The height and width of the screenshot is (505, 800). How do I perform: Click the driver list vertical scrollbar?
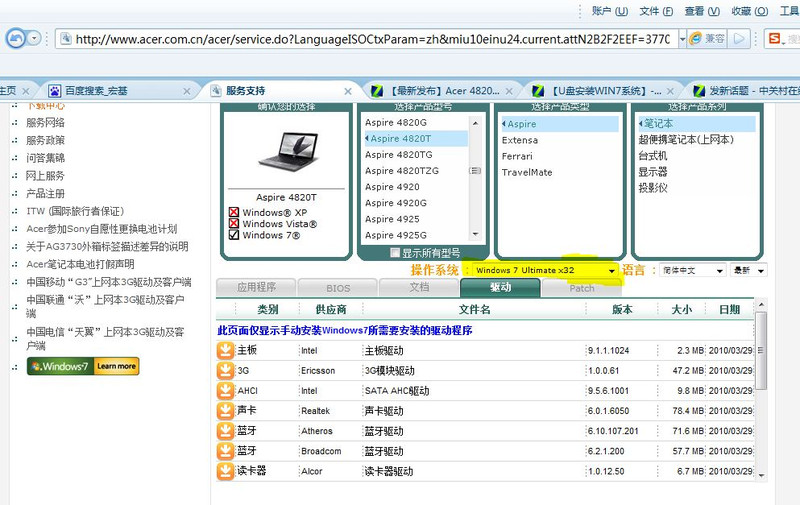point(762,400)
